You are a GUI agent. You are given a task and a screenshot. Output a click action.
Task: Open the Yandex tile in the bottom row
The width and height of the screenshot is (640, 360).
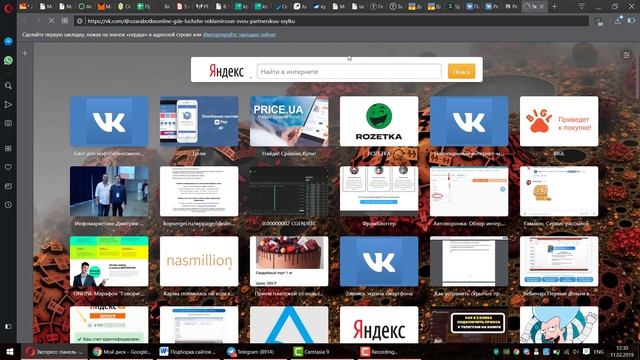pos(379,325)
